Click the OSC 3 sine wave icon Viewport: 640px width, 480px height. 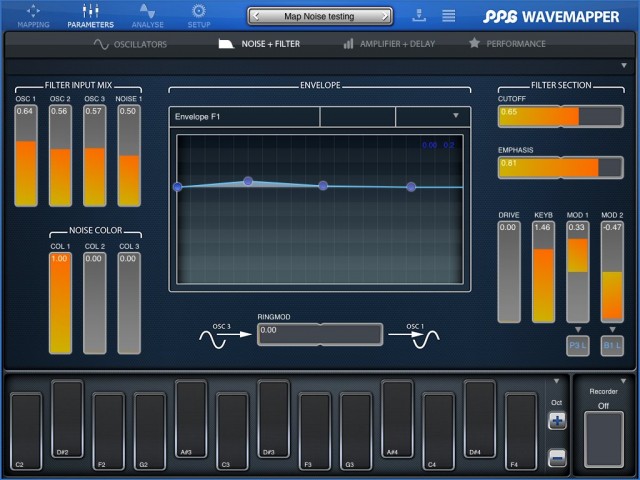(214, 338)
